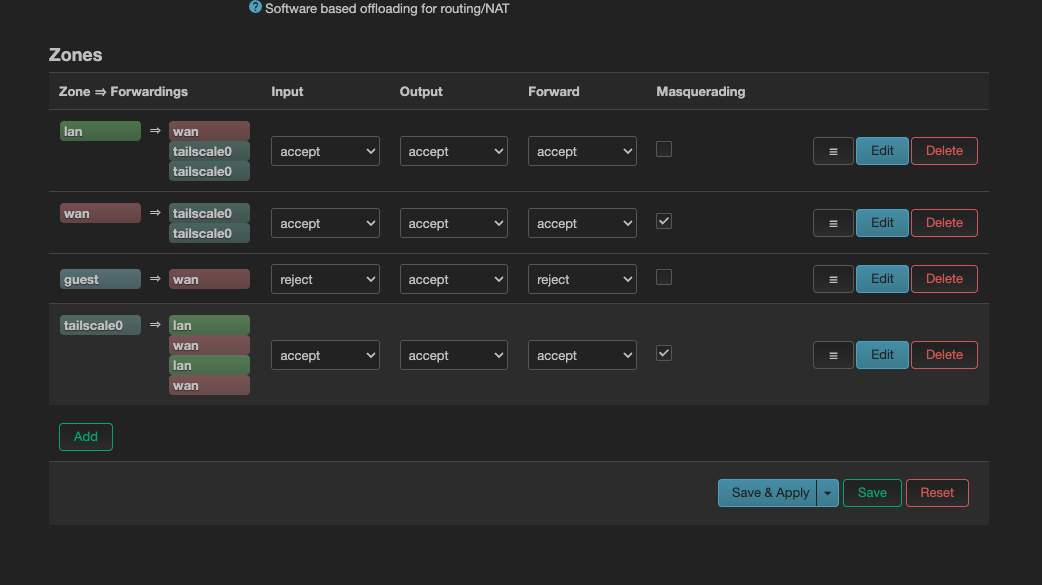
Task: Click the drag handle icon for lan zone
Action: pos(833,151)
